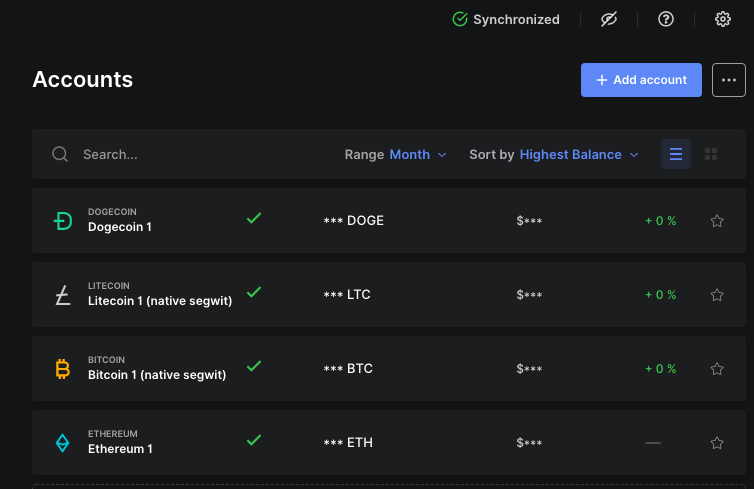The width and height of the screenshot is (754, 489).
Task: Click the search magnifier icon
Action: [x=60, y=154]
